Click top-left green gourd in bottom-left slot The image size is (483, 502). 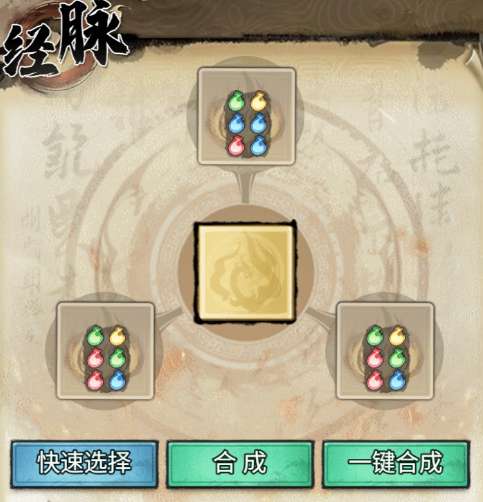[95, 336]
